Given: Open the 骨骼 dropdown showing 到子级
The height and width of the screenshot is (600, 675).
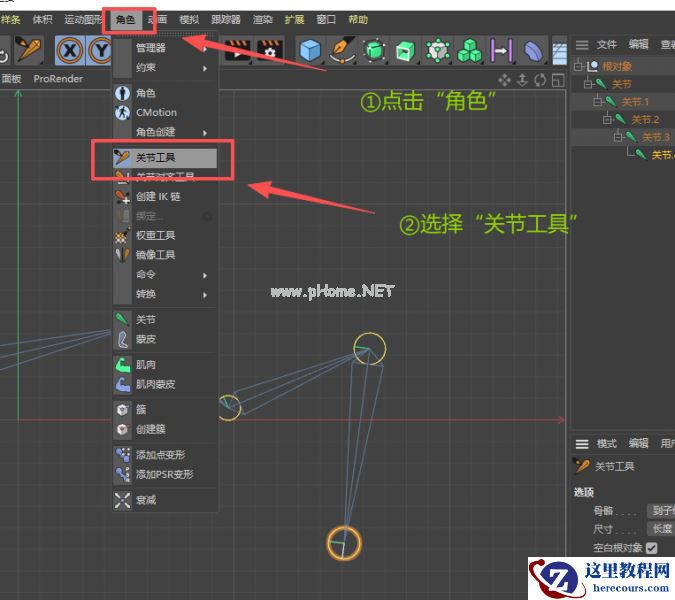Looking at the screenshot, I should 661,511.
